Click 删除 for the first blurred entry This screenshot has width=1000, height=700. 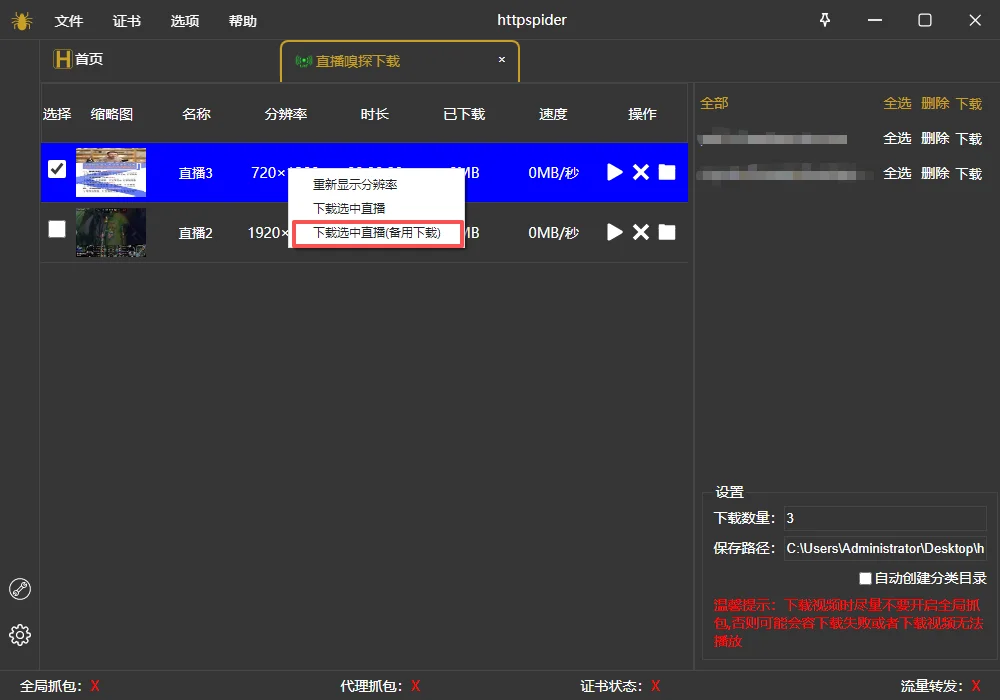(x=935, y=138)
